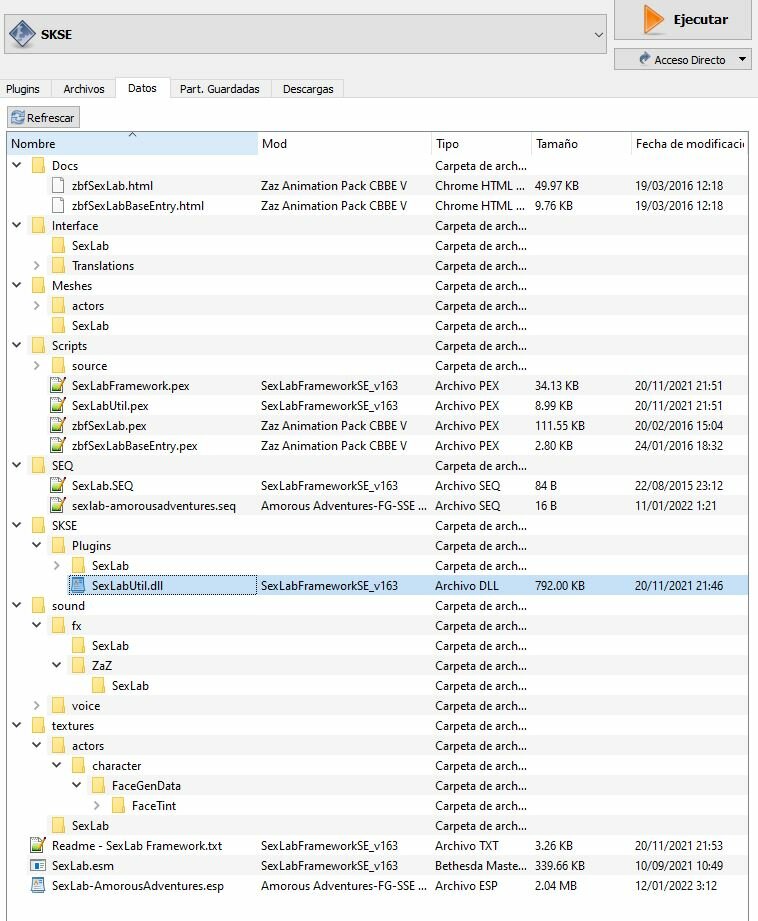Click the FaceTint folder icon
Screen dimensions: 758x921
[x=118, y=805]
